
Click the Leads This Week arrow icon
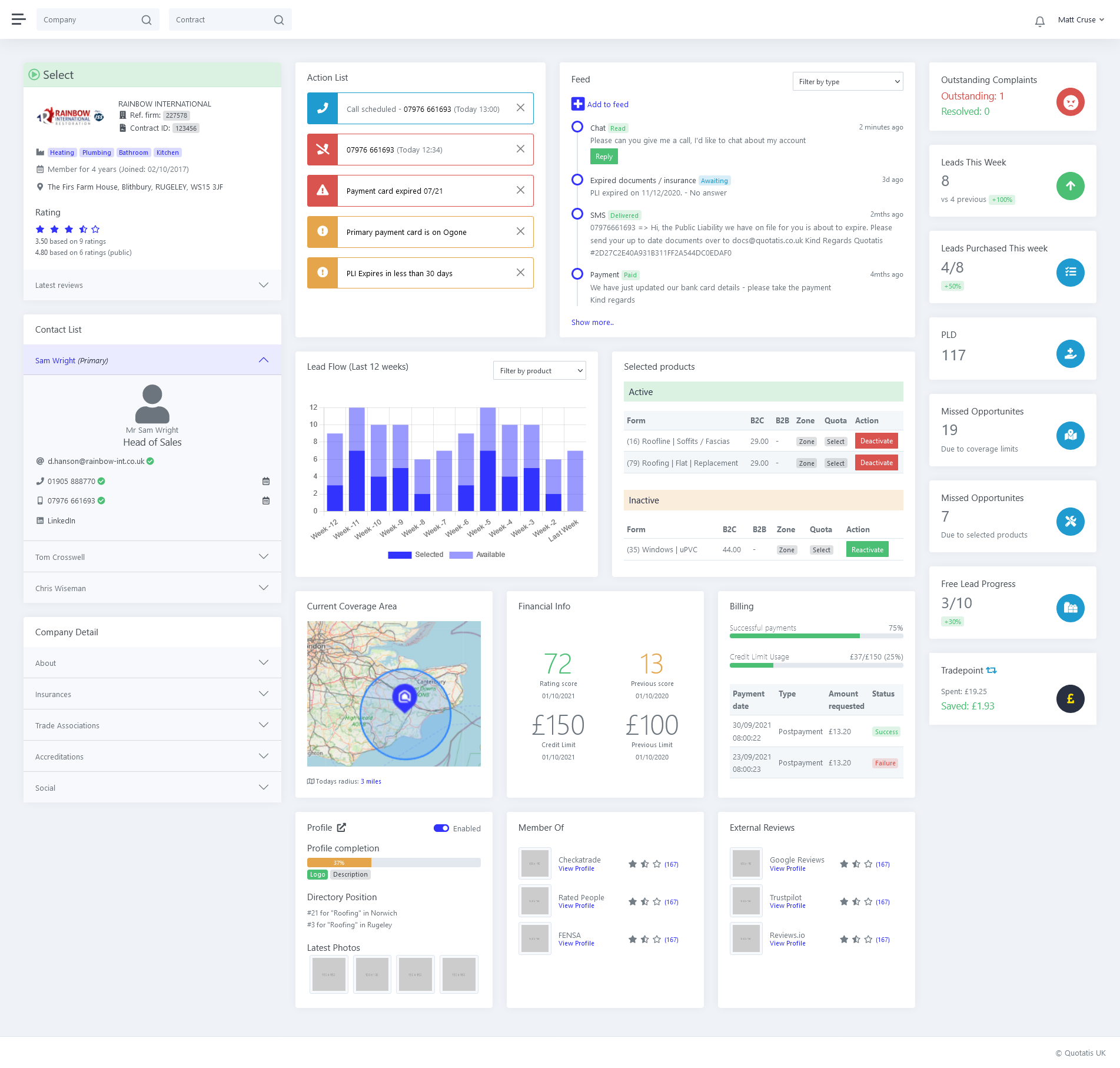click(1070, 186)
